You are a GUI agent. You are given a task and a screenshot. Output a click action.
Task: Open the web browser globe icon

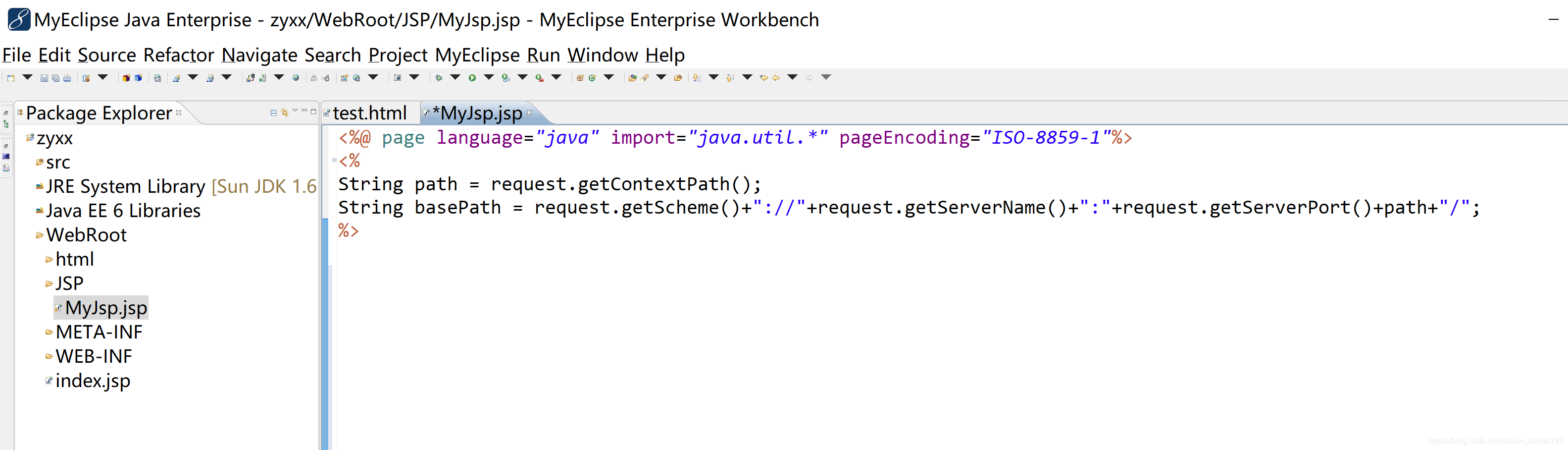(296, 78)
